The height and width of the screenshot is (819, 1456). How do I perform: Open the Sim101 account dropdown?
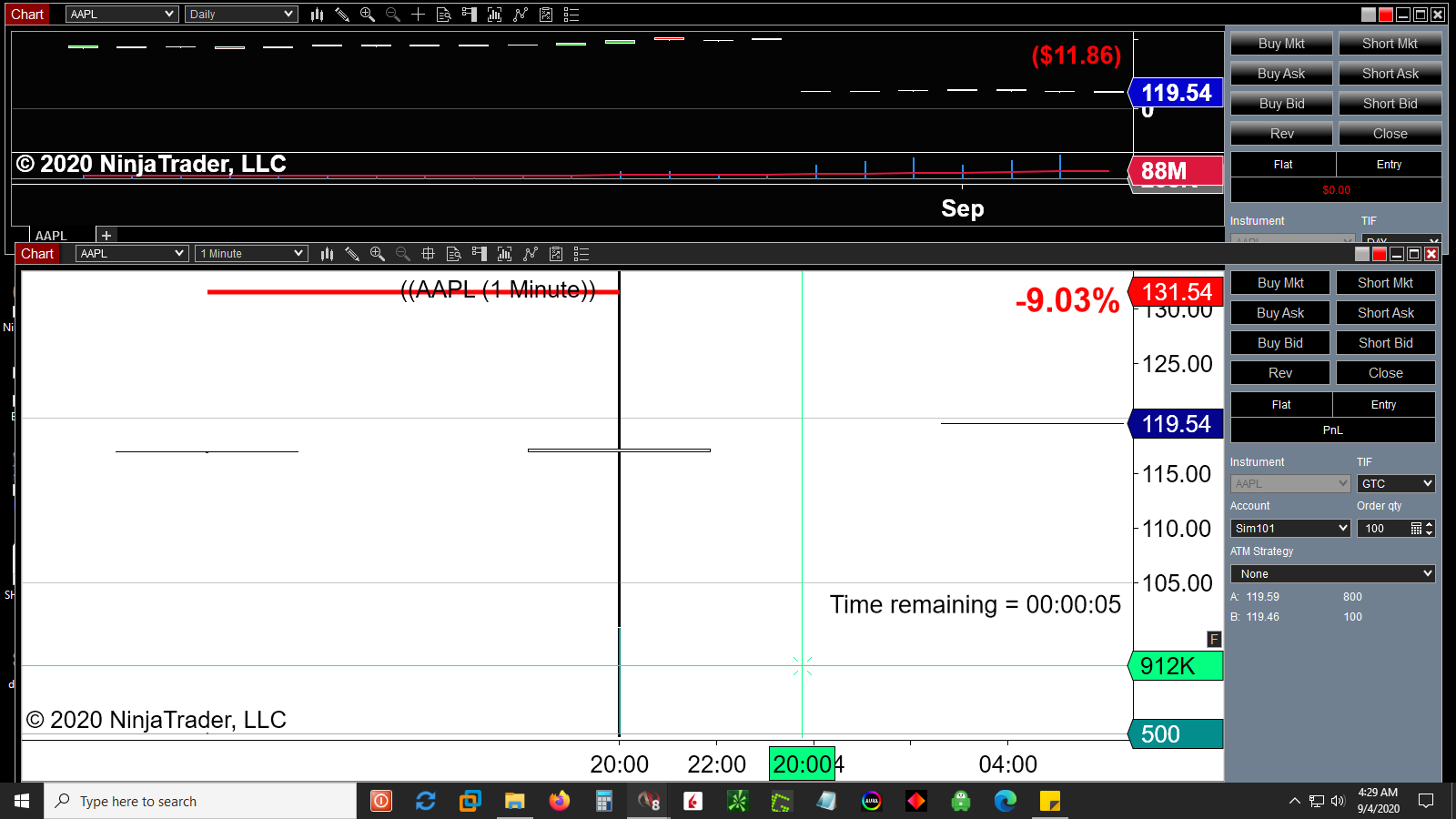point(1290,529)
